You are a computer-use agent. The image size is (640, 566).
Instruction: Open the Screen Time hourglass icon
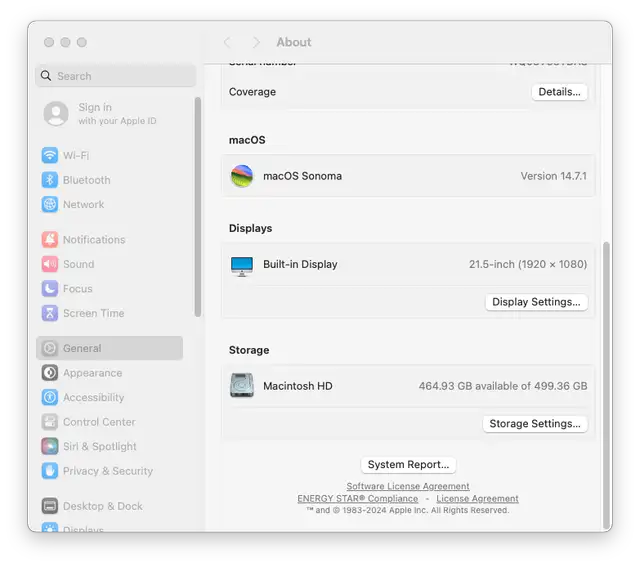tap(50, 313)
